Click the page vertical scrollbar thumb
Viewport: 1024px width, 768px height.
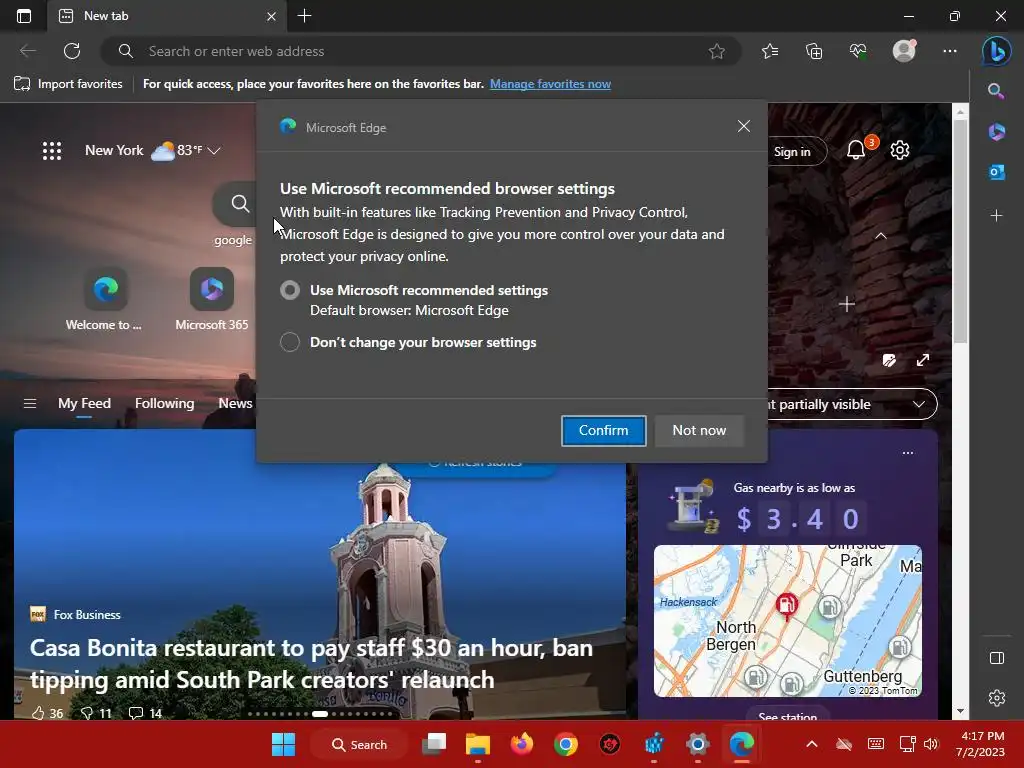click(x=960, y=232)
